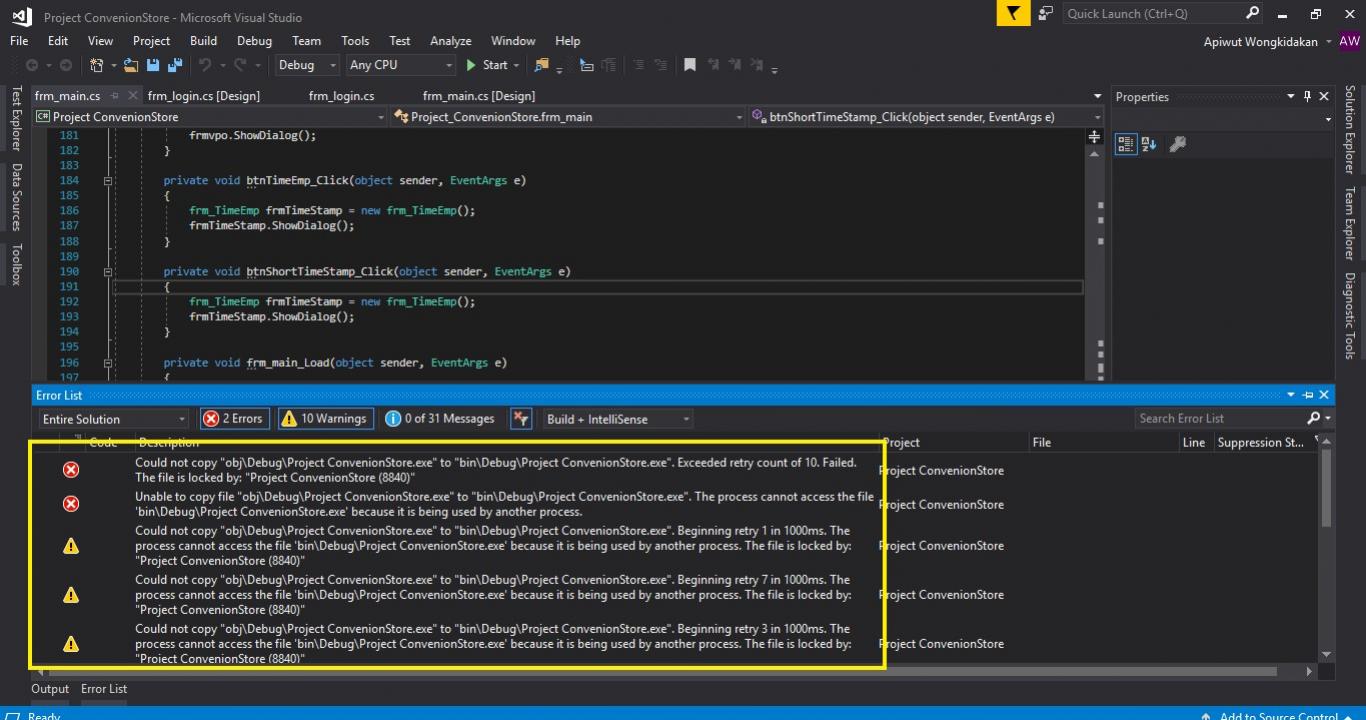Click the pin icon on frm_main.cs tab
Image resolution: width=1366 pixels, height=720 pixels.
click(x=115, y=96)
